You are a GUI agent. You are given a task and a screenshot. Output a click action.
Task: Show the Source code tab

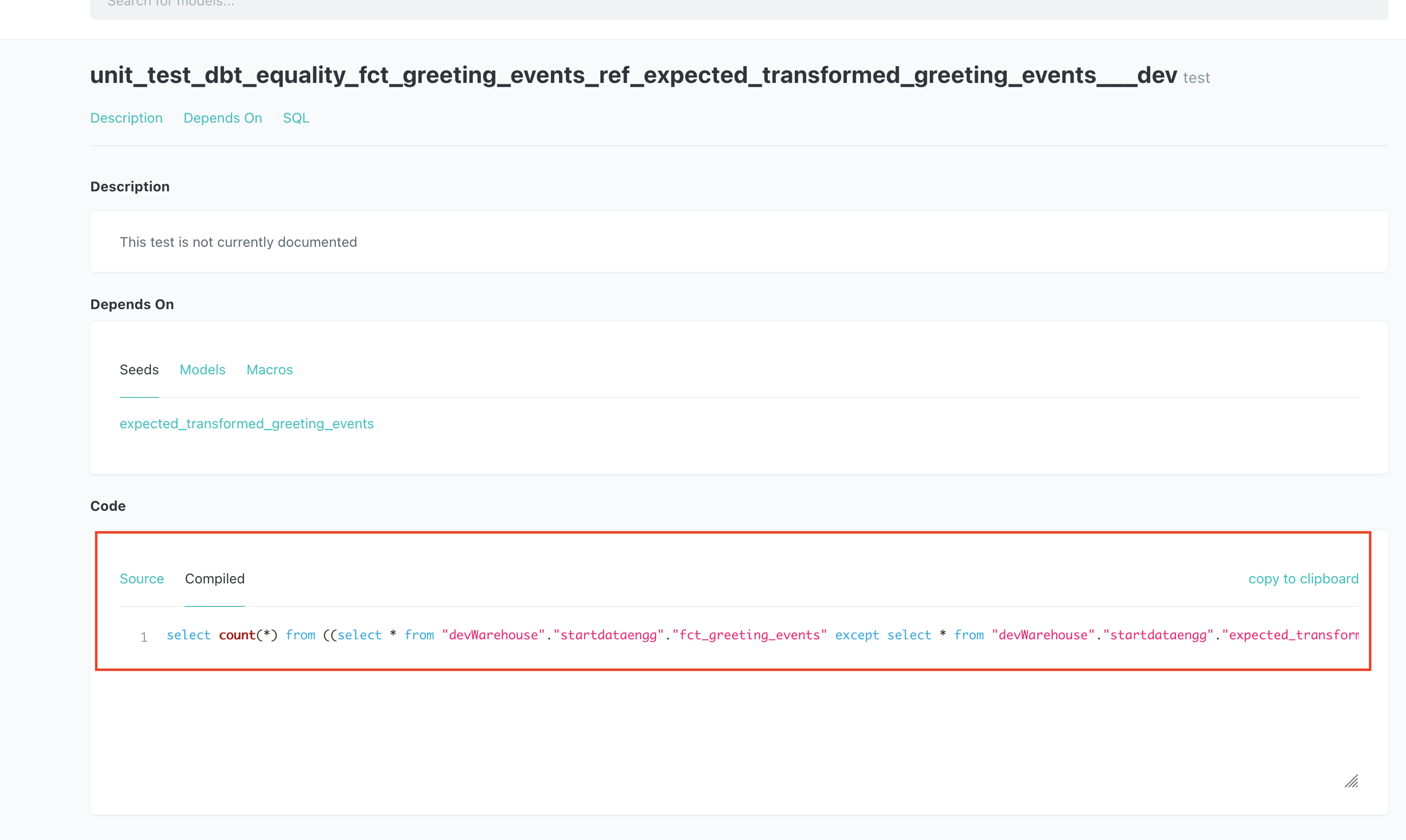coord(141,578)
